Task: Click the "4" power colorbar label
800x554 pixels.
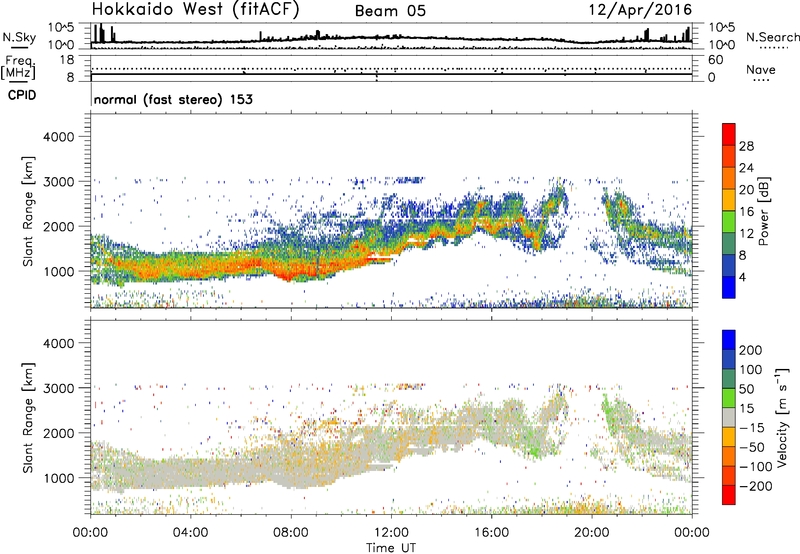Action: [742, 277]
